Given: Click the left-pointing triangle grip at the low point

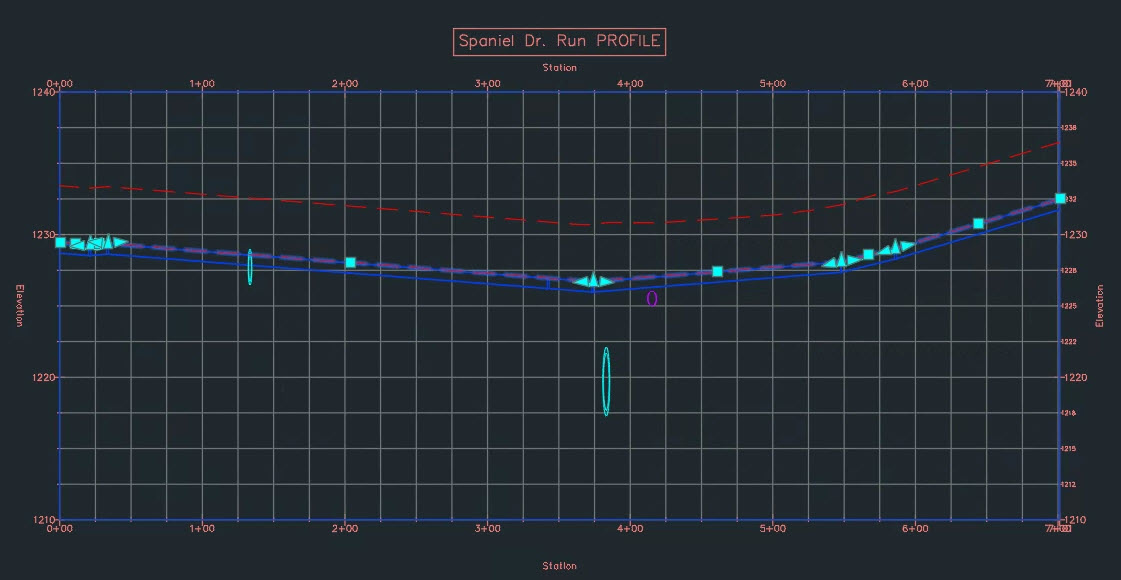Looking at the screenshot, I should click(x=581, y=282).
